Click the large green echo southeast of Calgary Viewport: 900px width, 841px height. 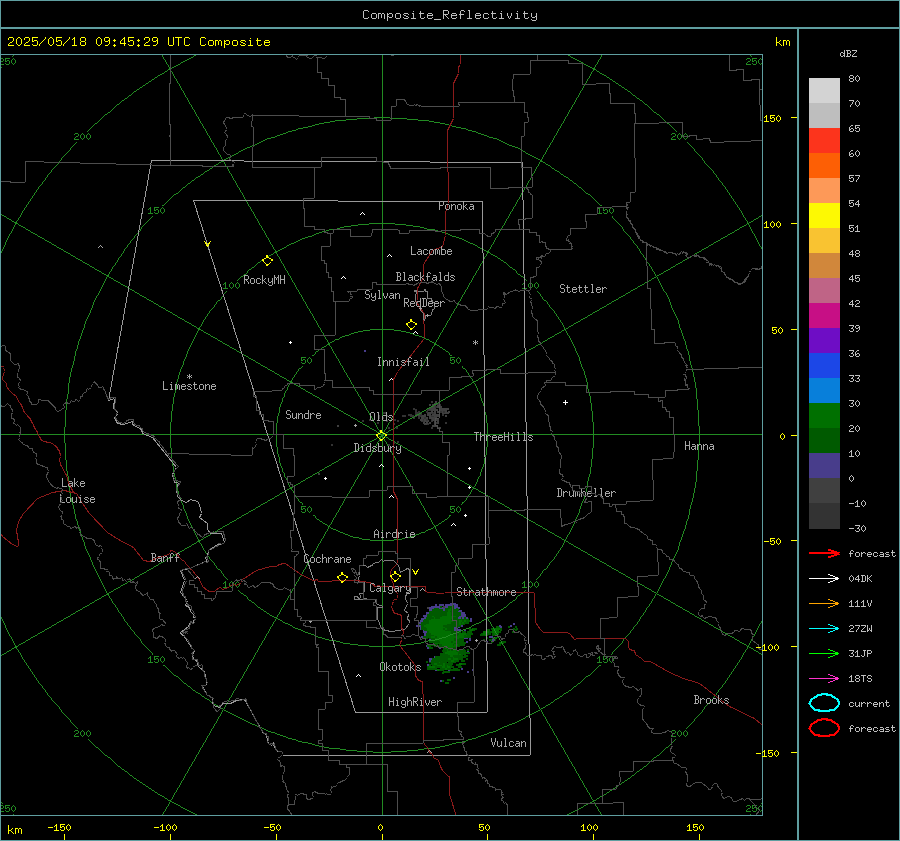pyautogui.click(x=445, y=624)
